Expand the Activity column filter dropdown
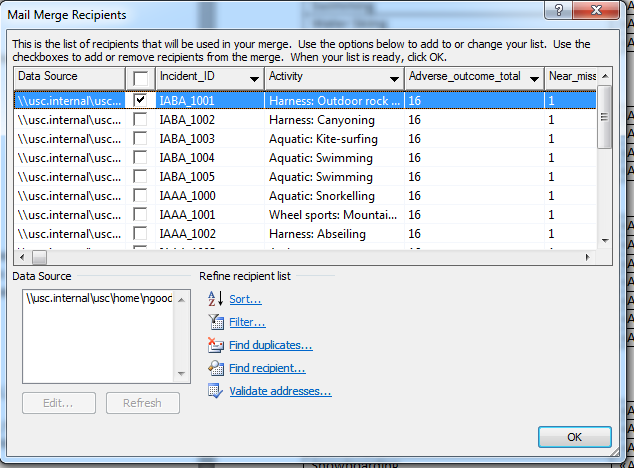Screen dimensions: 634x468 [x=394, y=77]
